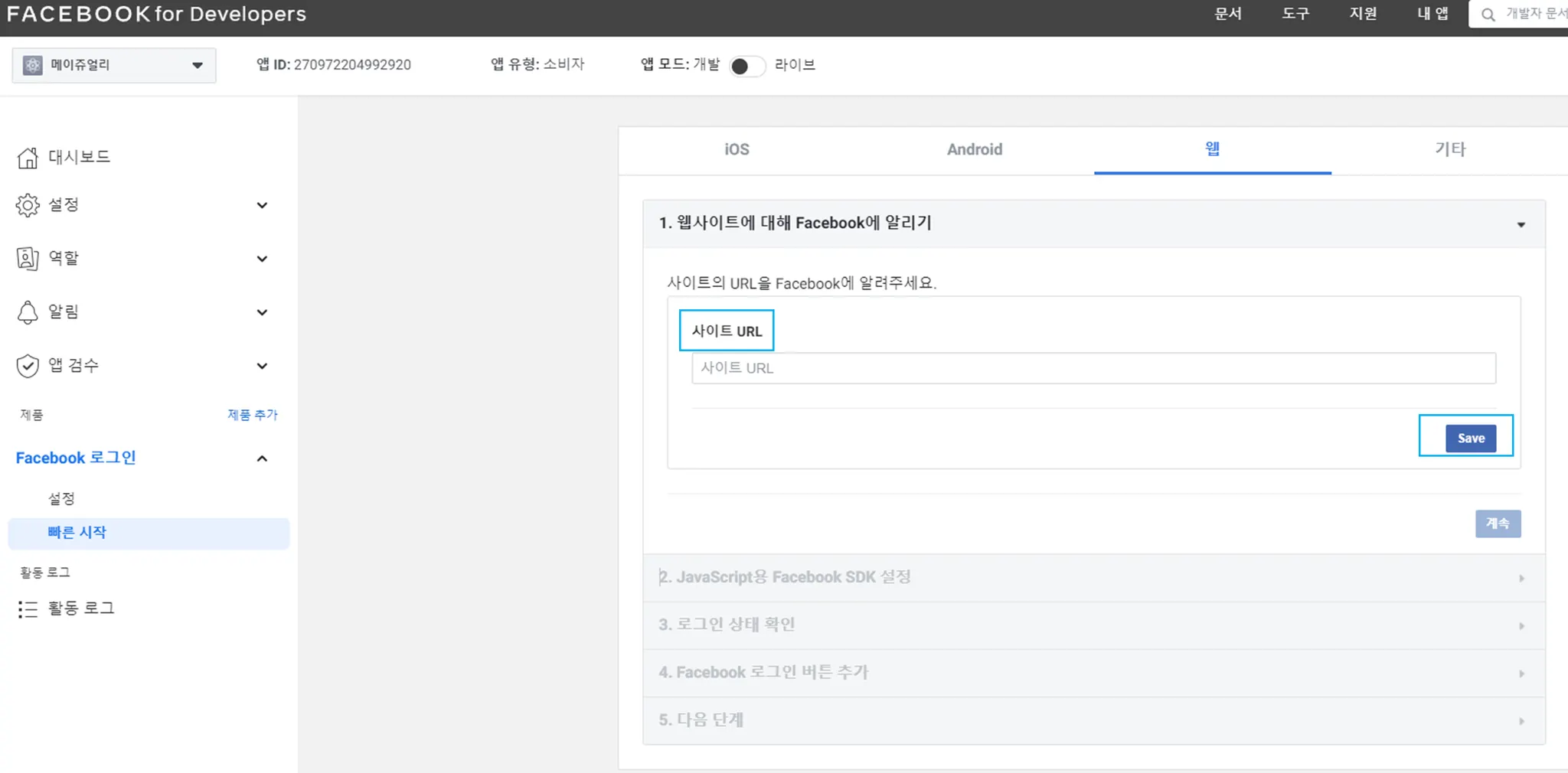Open the 내 앱 top menu
The width and height of the screenshot is (1568, 773).
(x=1432, y=14)
